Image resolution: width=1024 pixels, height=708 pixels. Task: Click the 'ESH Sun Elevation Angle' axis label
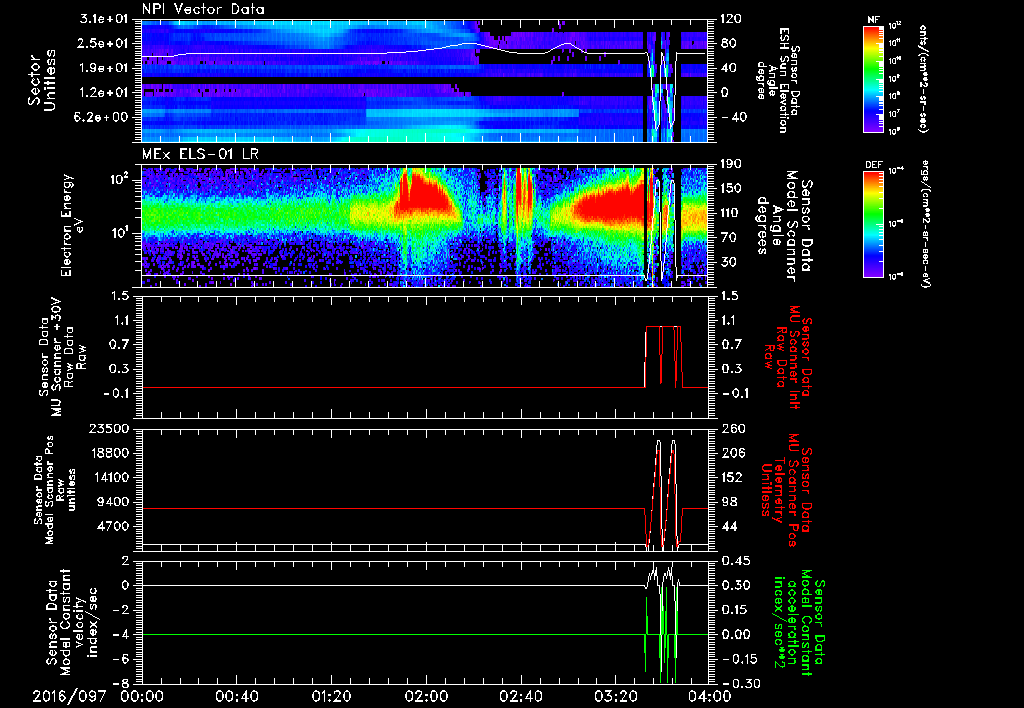click(778, 80)
